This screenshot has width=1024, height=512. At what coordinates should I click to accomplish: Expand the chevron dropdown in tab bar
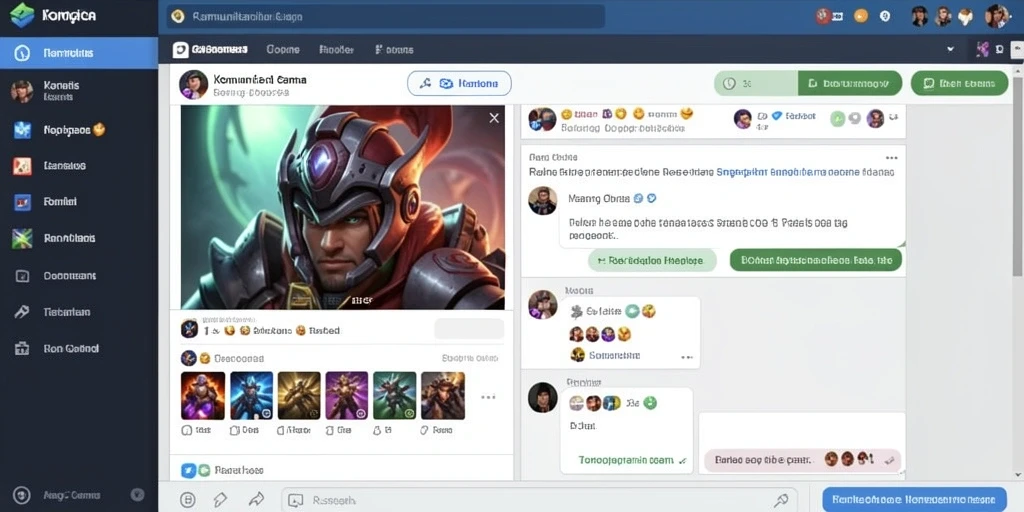coord(950,49)
